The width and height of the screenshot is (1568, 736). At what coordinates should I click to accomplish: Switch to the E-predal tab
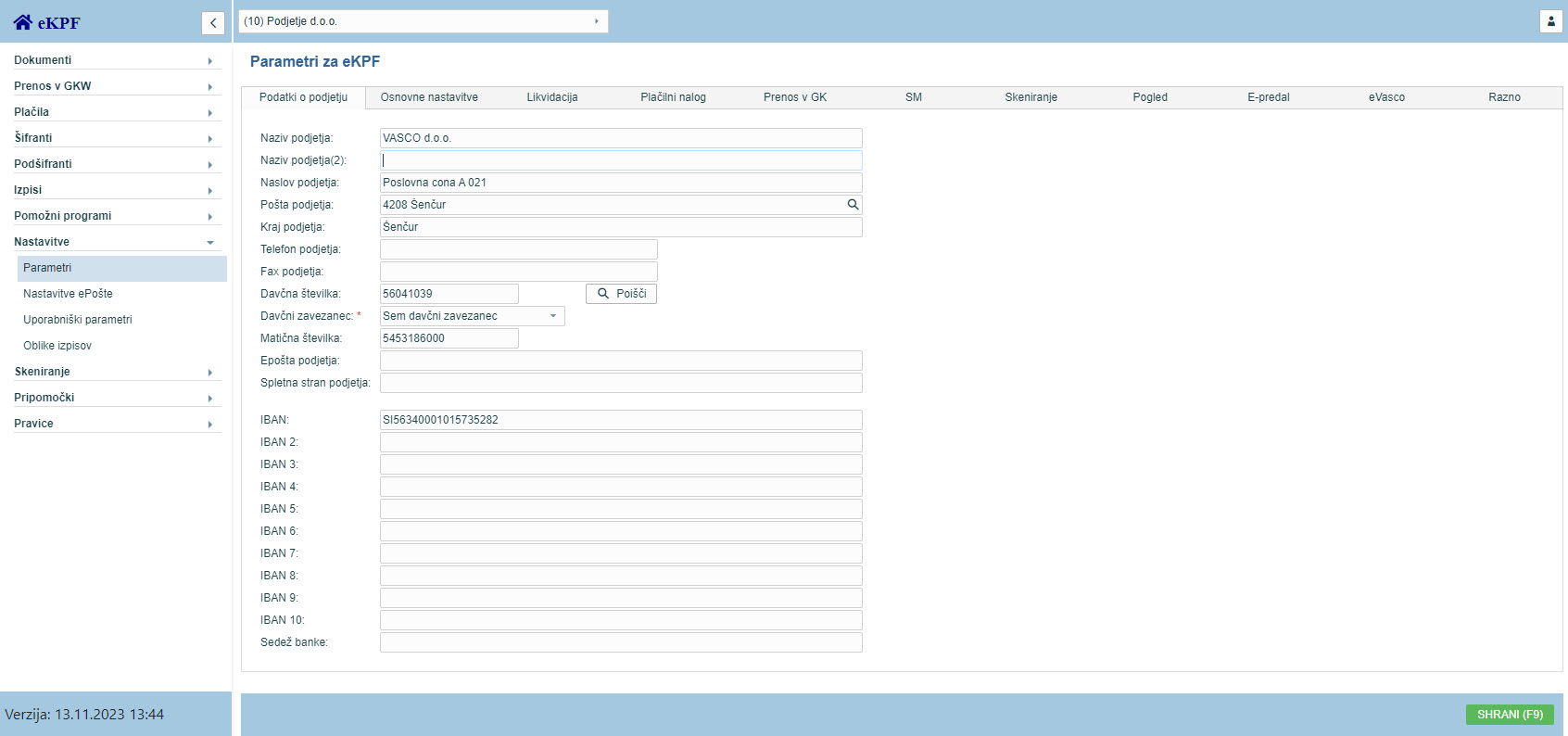point(1269,97)
